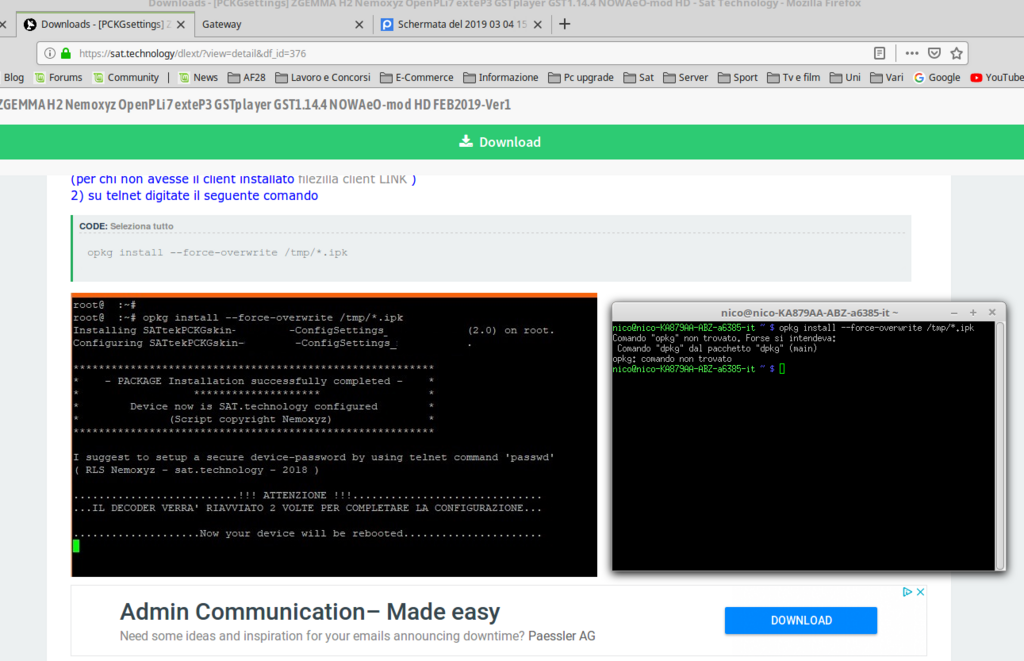
Task: Expand the Vari bookmark folder
Action: coord(887,78)
